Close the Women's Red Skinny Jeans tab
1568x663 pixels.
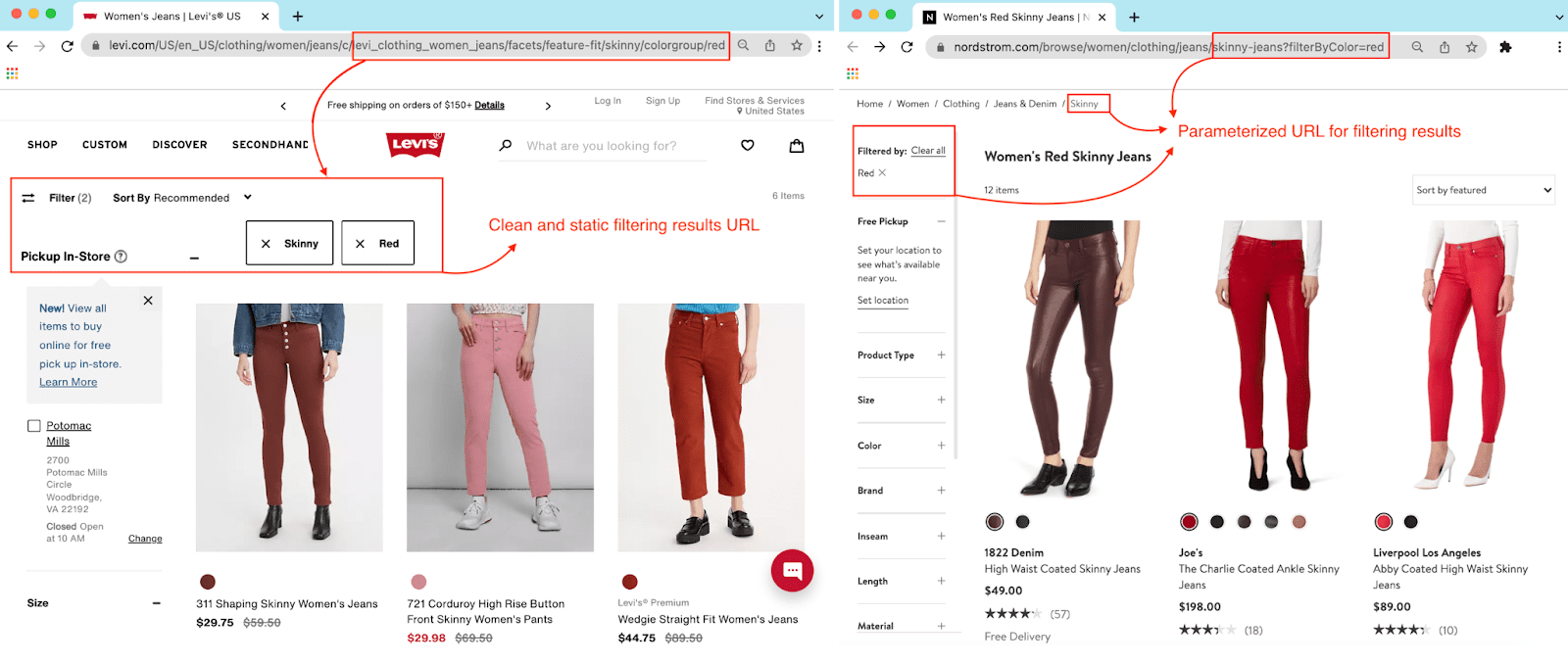pos(1102,17)
